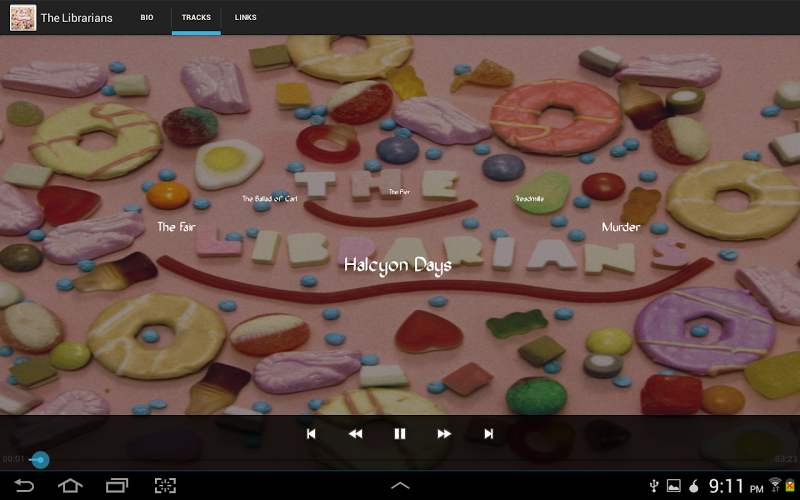Expand the bottom bar up-arrow handle
Screen dimensions: 800x500
coord(400,486)
